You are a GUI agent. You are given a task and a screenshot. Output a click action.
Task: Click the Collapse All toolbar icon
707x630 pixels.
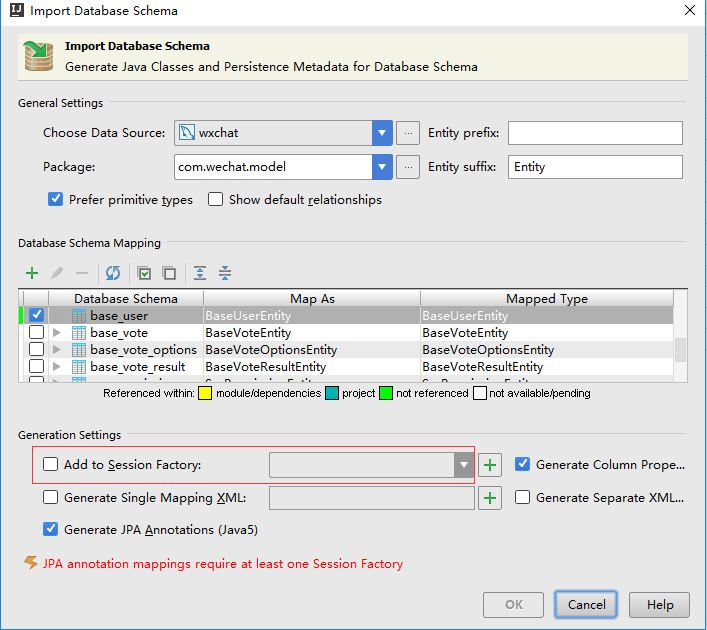point(225,273)
